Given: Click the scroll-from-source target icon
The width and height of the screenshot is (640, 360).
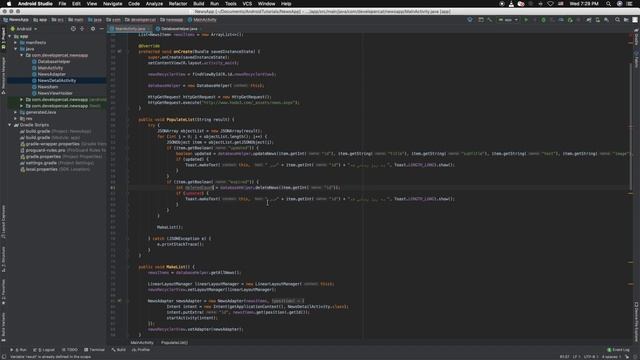Looking at the screenshot, I should click(73, 29).
